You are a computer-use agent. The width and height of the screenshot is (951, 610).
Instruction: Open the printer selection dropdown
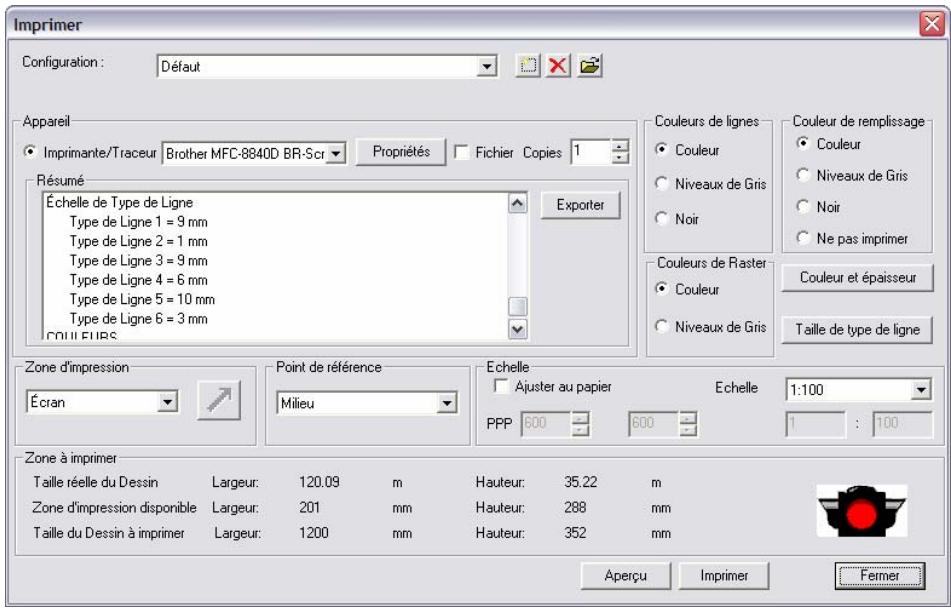click(x=337, y=153)
